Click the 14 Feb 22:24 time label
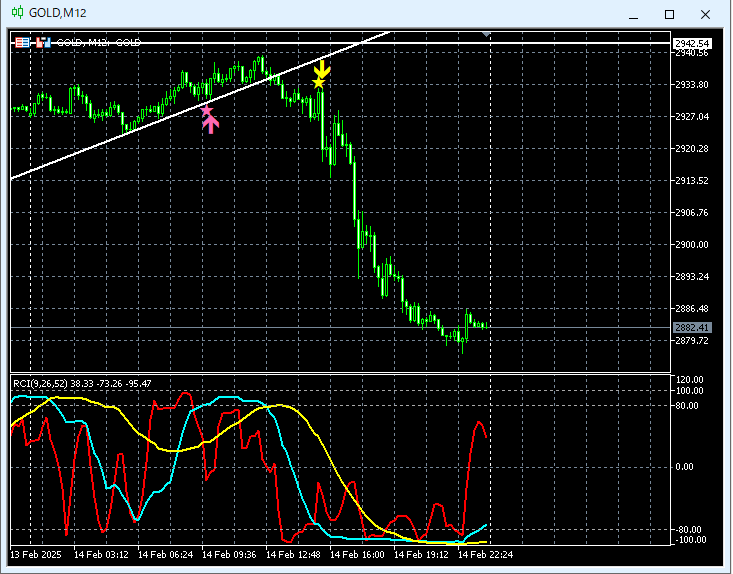Screen dimensions: 733x574 click(x=485, y=555)
